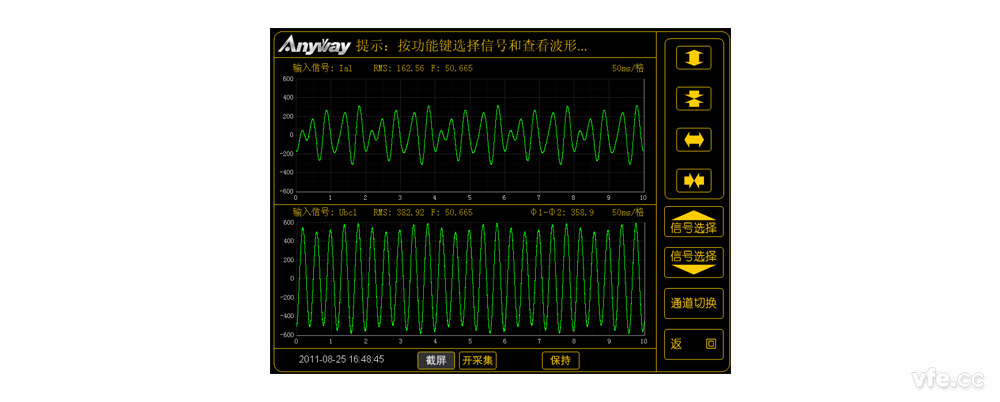Click the upper Ia1 waveform plot
The height and width of the screenshot is (402, 1000).
coord(470,134)
